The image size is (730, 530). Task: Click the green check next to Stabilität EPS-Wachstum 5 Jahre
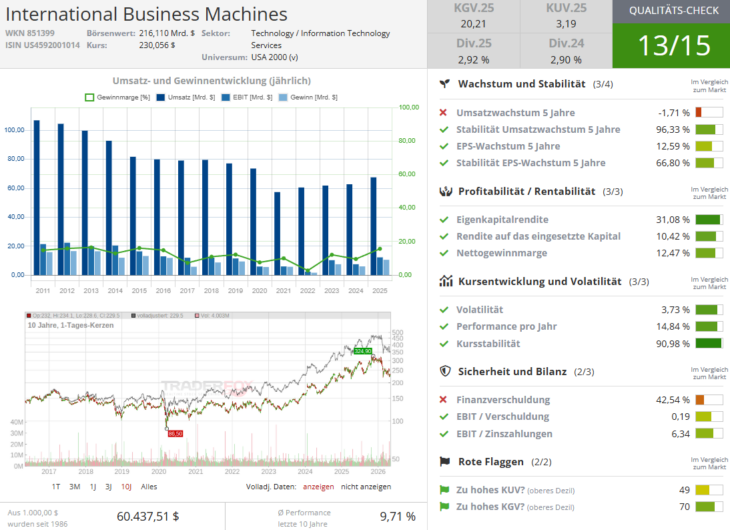pyautogui.click(x=444, y=163)
